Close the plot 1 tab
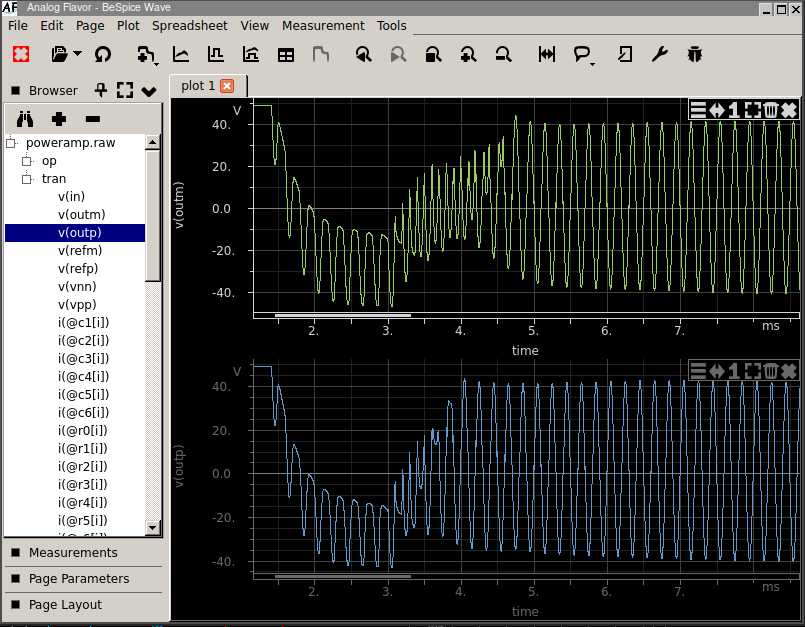This screenshot has height=627, width=805. [x=227, y=86]
